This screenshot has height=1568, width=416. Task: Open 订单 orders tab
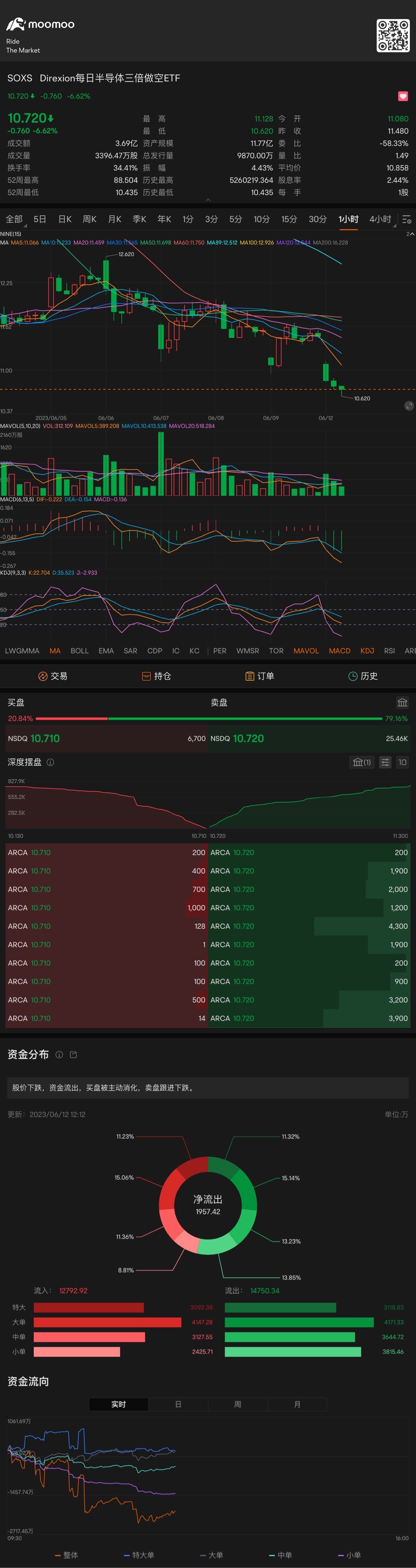point(260,676)
